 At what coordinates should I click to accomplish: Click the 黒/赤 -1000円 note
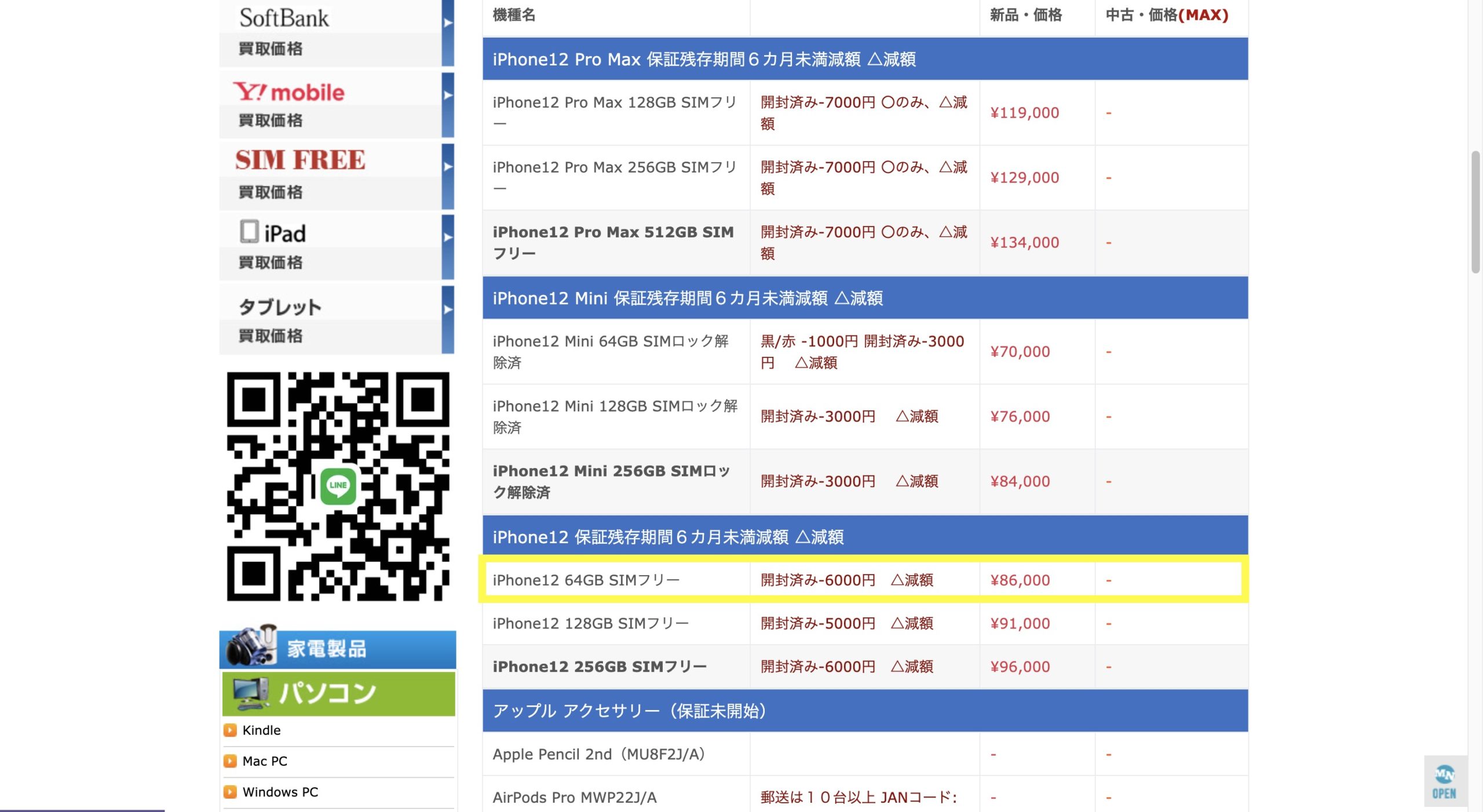(863, 352)
